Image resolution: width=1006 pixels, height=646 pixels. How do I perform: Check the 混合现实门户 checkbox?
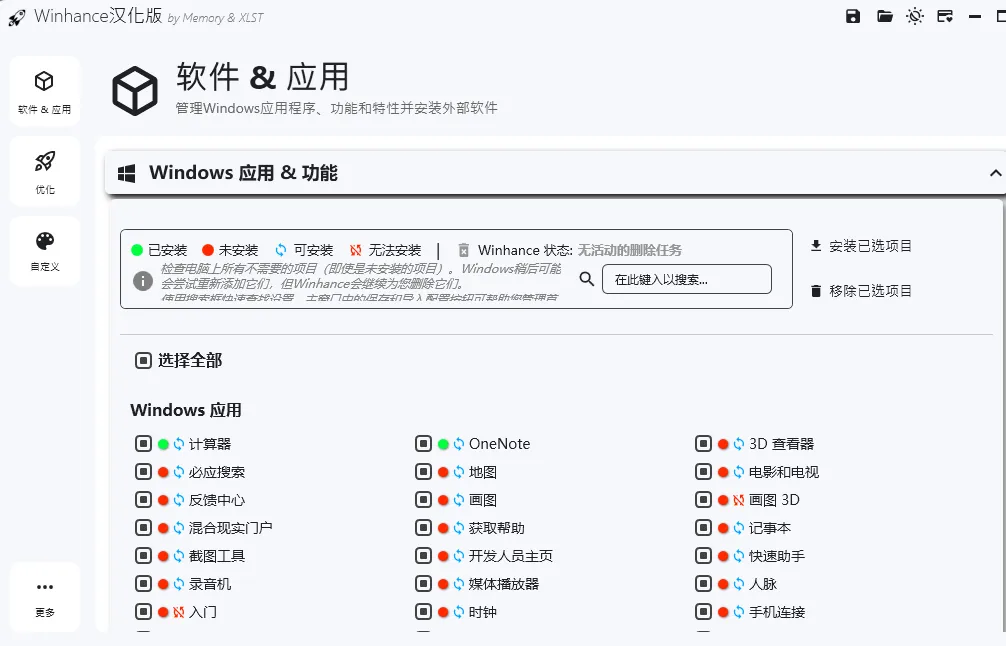(x=143, y=528)
